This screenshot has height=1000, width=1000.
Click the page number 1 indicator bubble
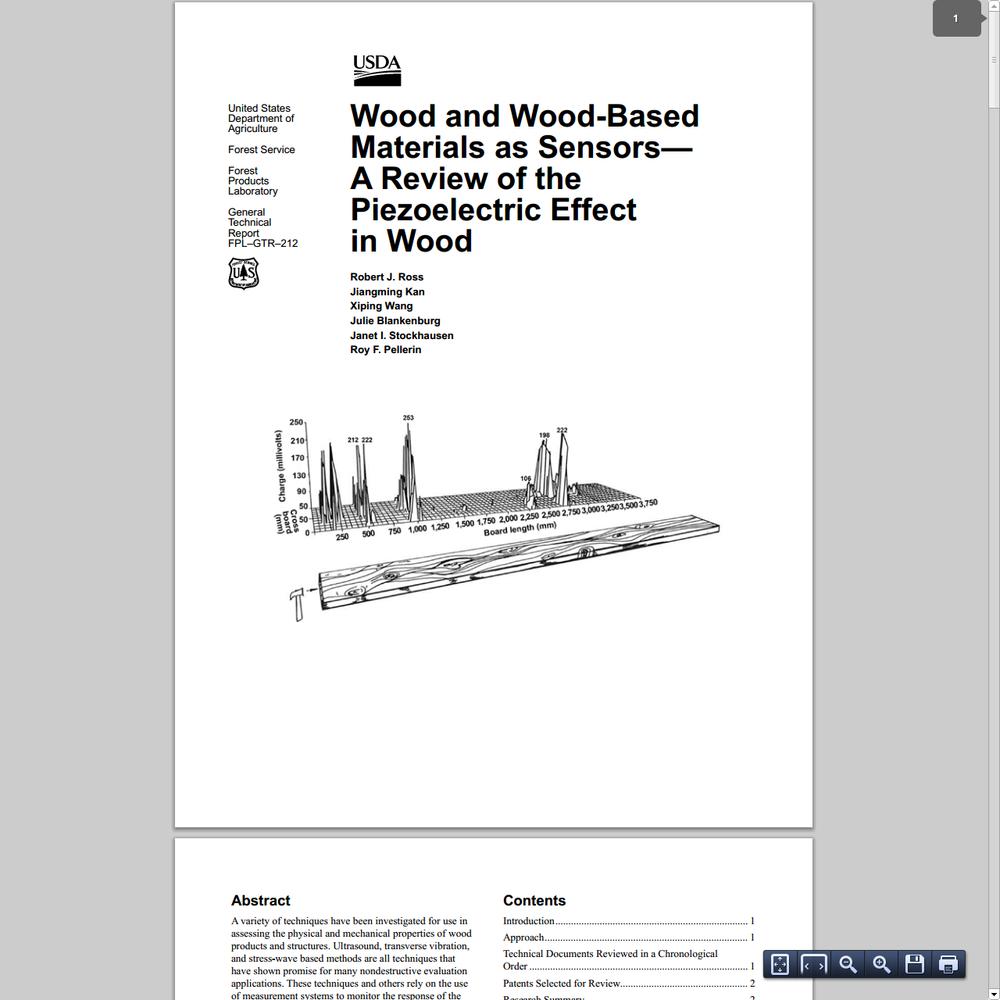click(956, 18)
